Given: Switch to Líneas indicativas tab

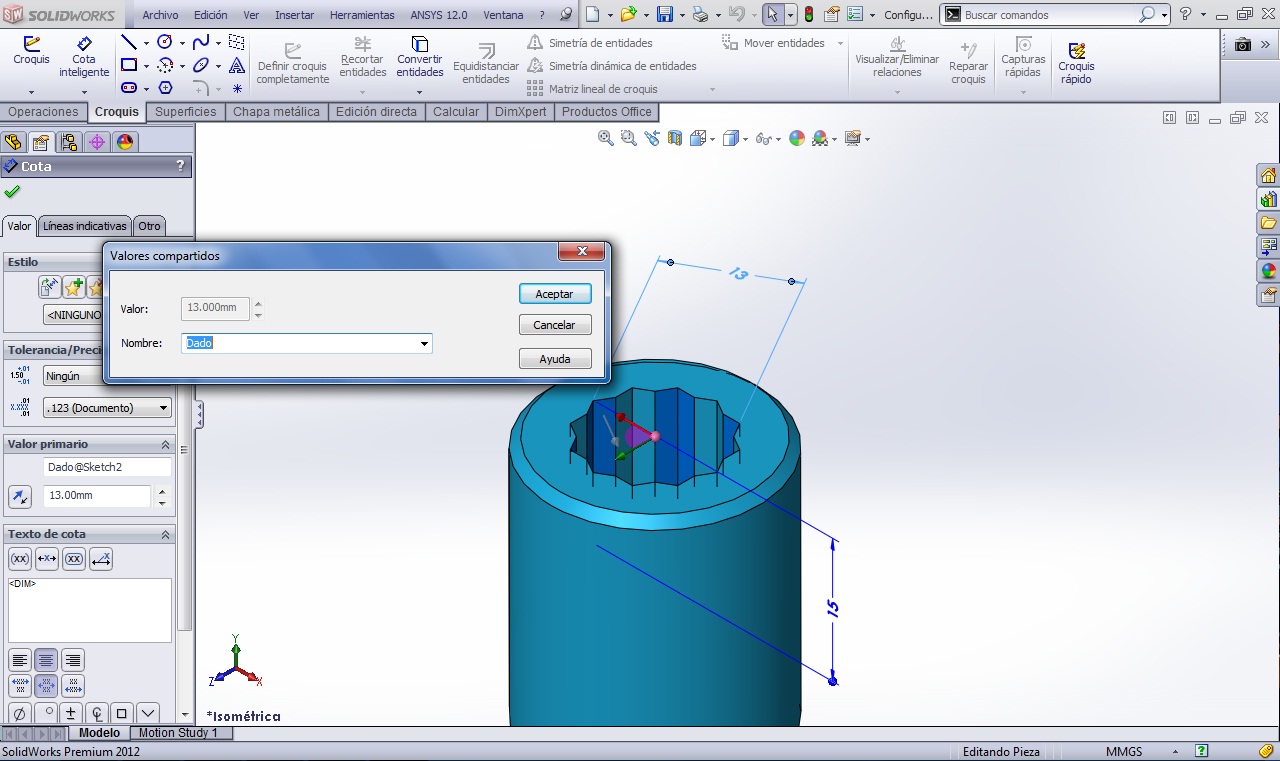Looking at the screenshot, I should coord(85,226).
